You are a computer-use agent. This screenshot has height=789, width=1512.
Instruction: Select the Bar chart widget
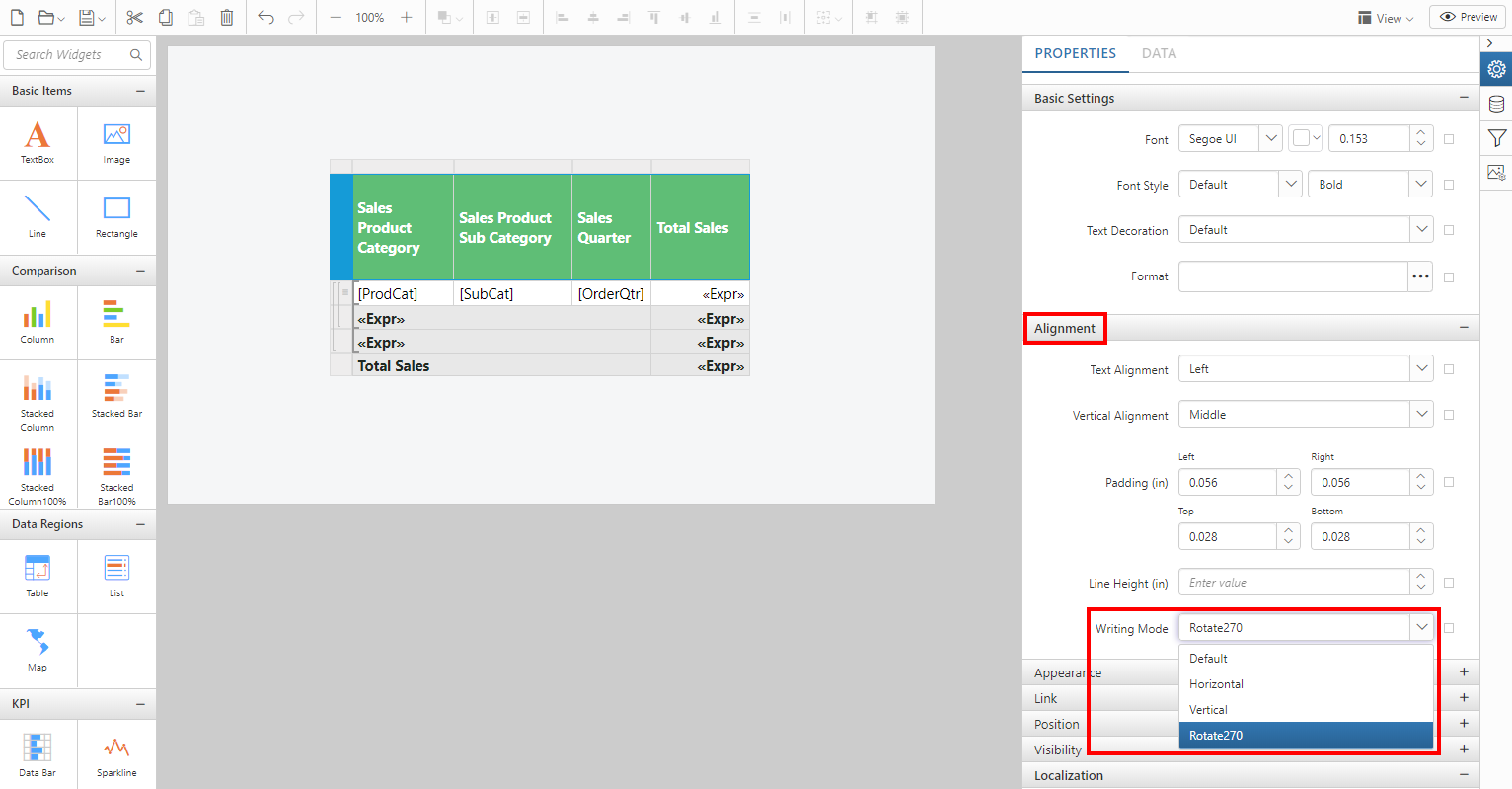116,323
